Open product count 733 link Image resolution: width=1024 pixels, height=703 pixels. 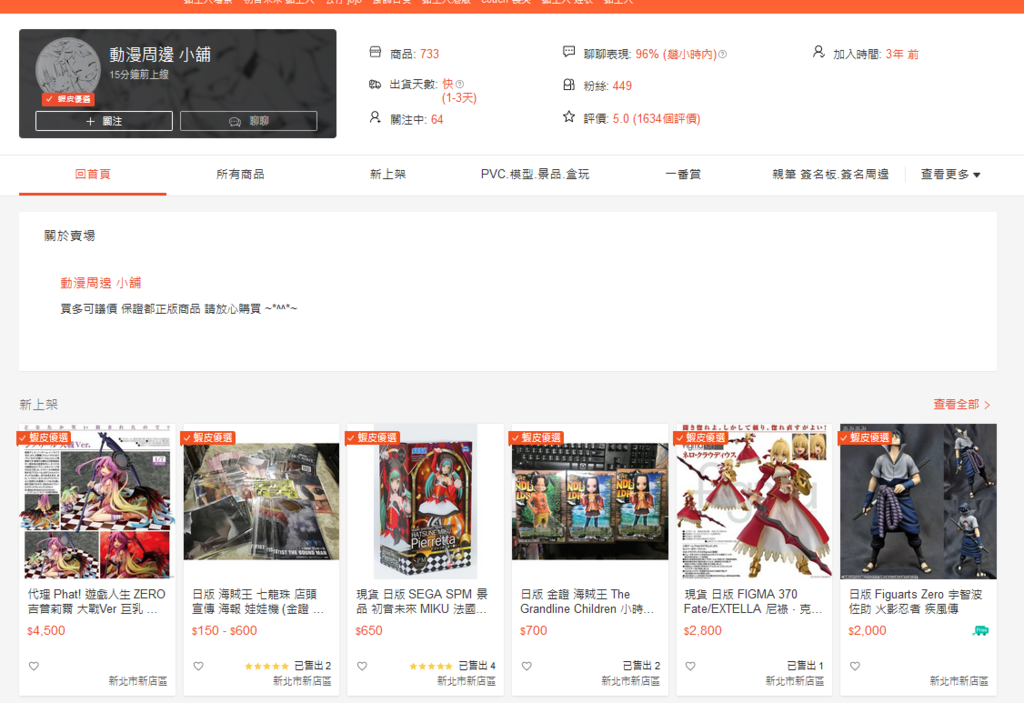429,54
